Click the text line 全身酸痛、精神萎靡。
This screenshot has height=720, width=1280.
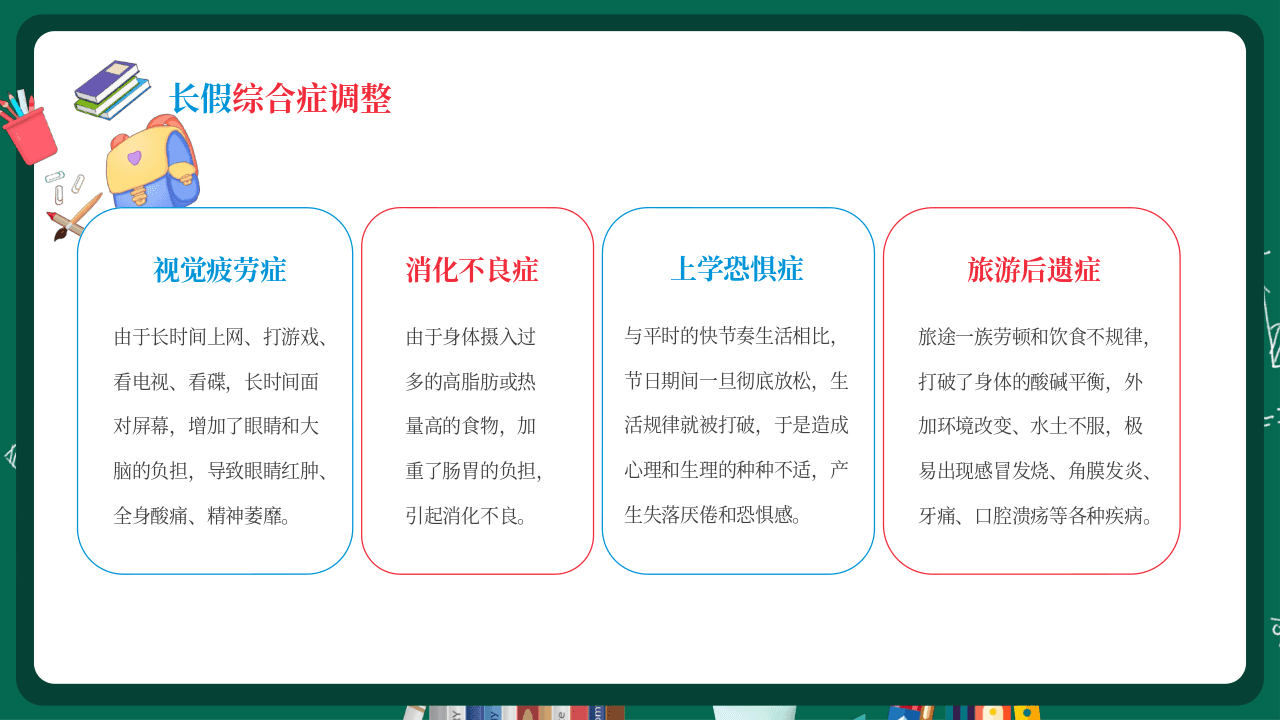click(x=203, y=517)
